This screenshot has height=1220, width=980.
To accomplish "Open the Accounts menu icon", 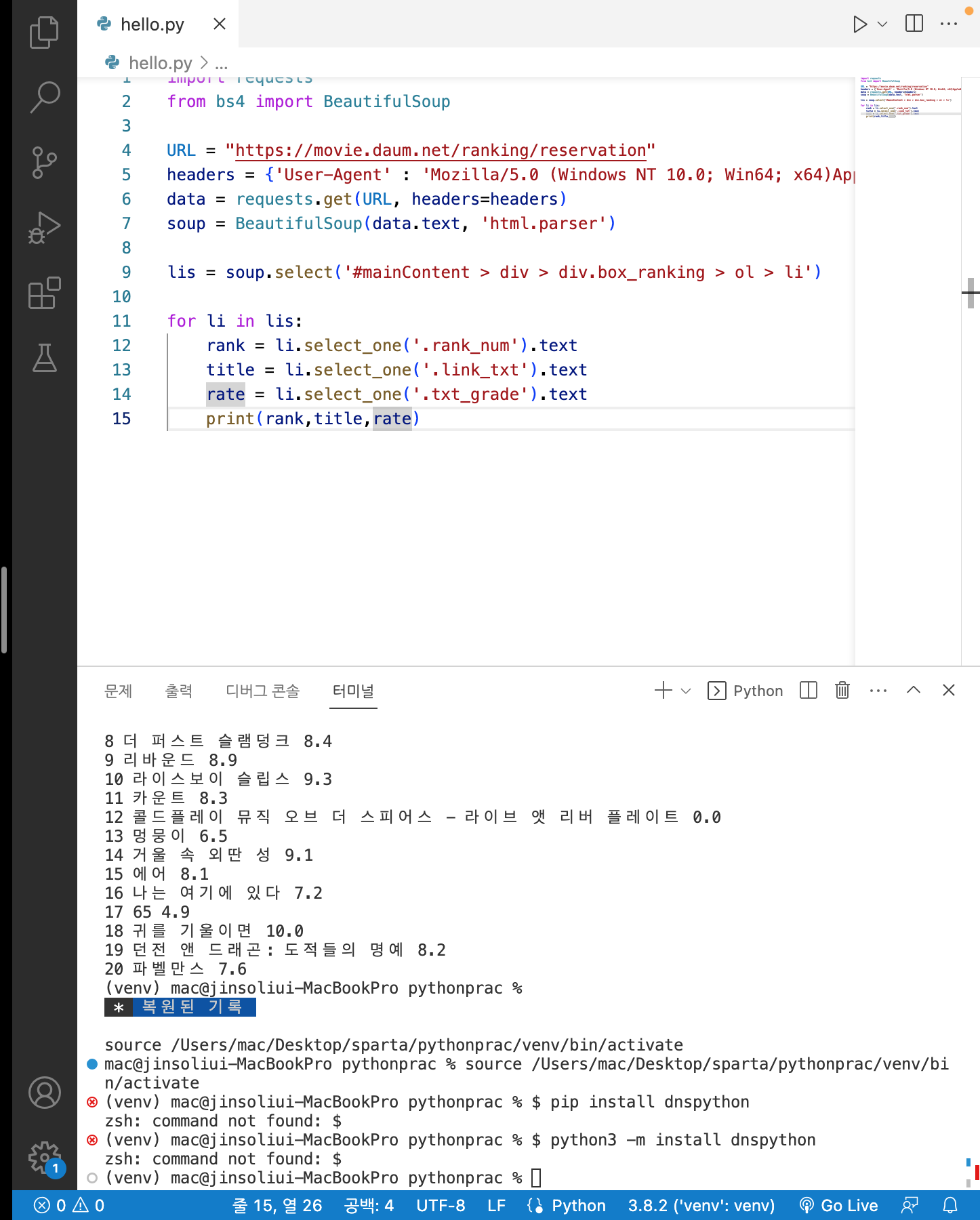I will (x=45, y=1093).
